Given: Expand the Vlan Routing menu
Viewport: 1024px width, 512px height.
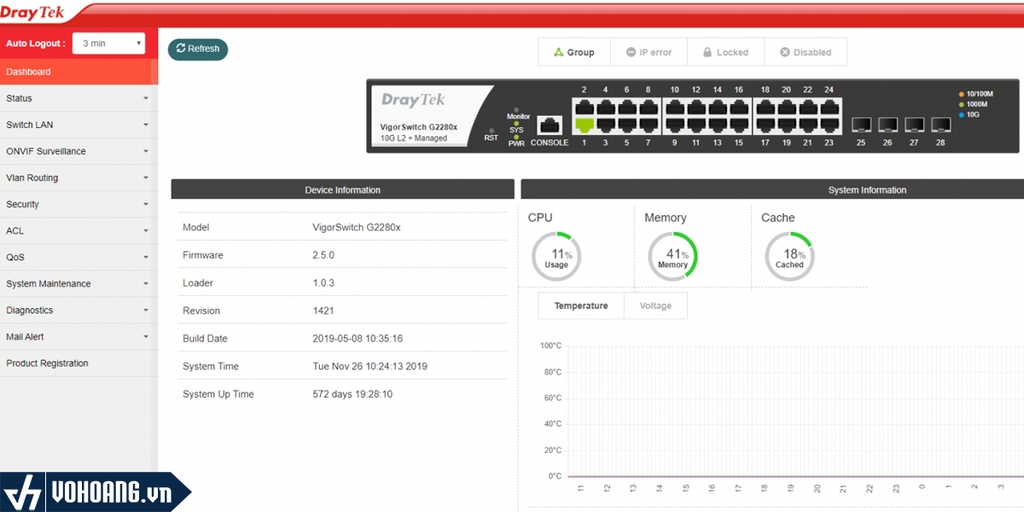Looking at the screenshot, I should coord(78,178).
